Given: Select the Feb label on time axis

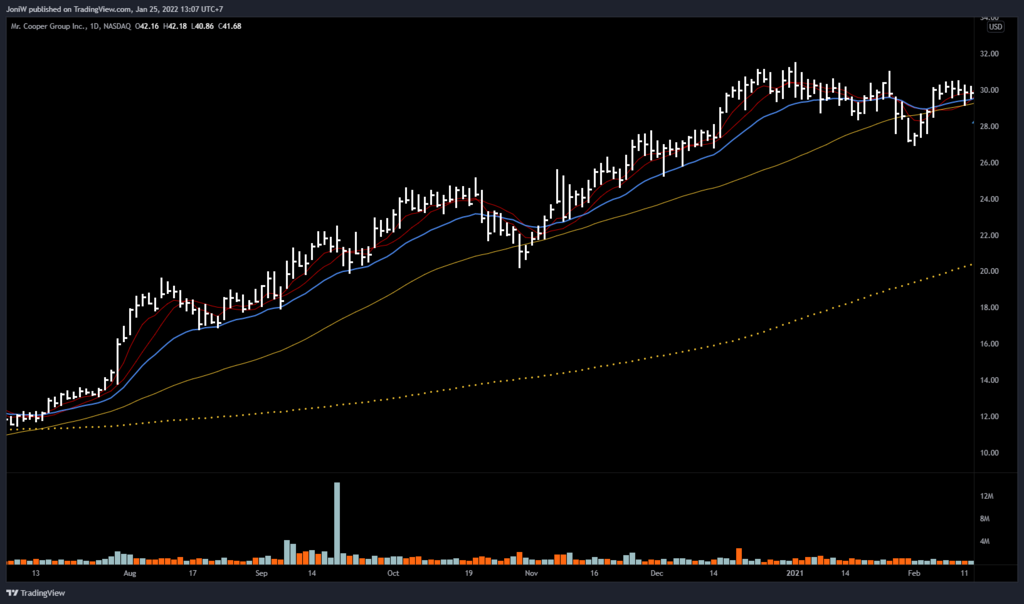Looking at the screenshot, I should pyautogui.click(x=914, y=576).
